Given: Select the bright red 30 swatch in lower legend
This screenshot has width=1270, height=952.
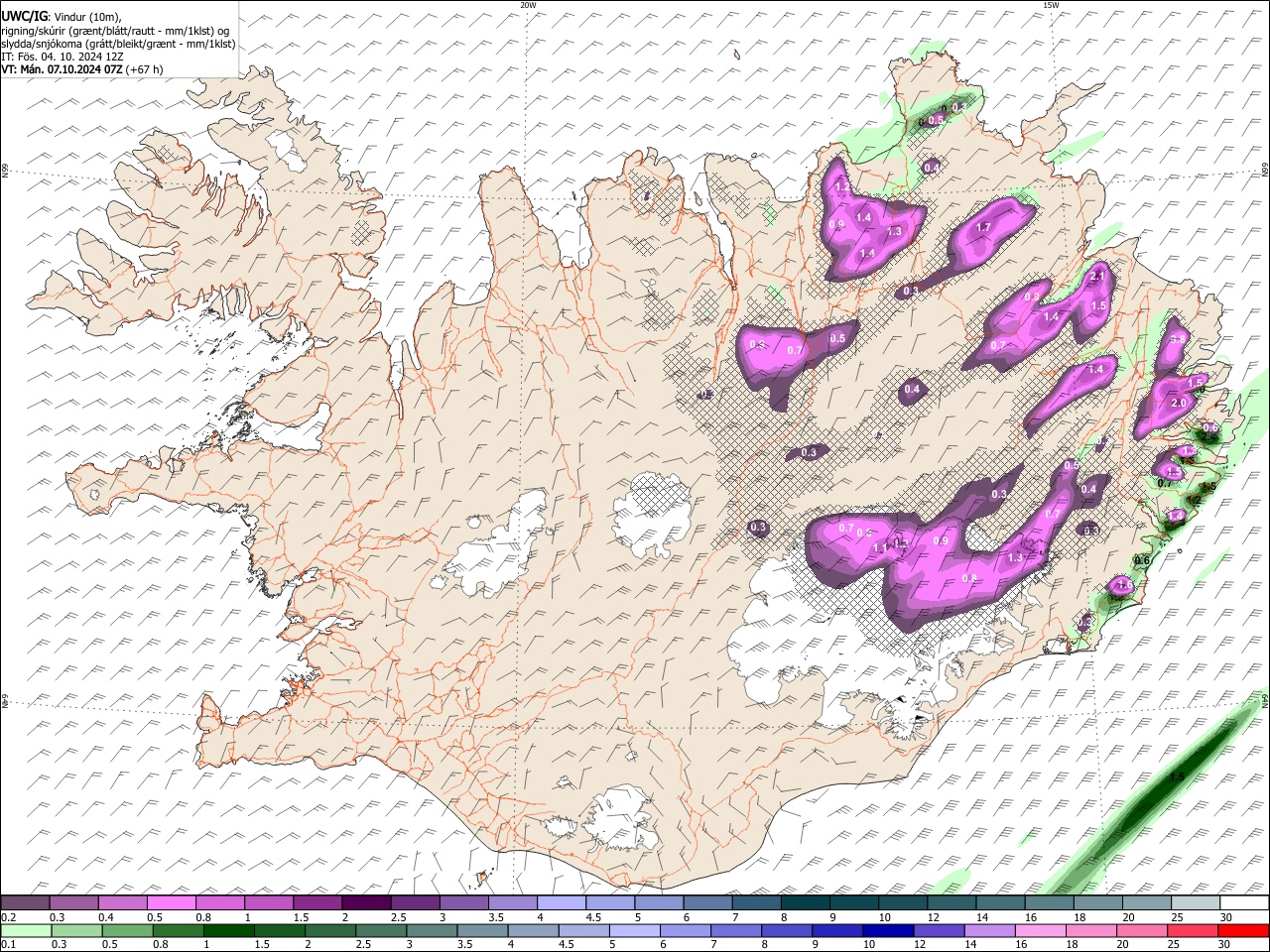Looking at the screenshot, I should tap(1243, 930).
